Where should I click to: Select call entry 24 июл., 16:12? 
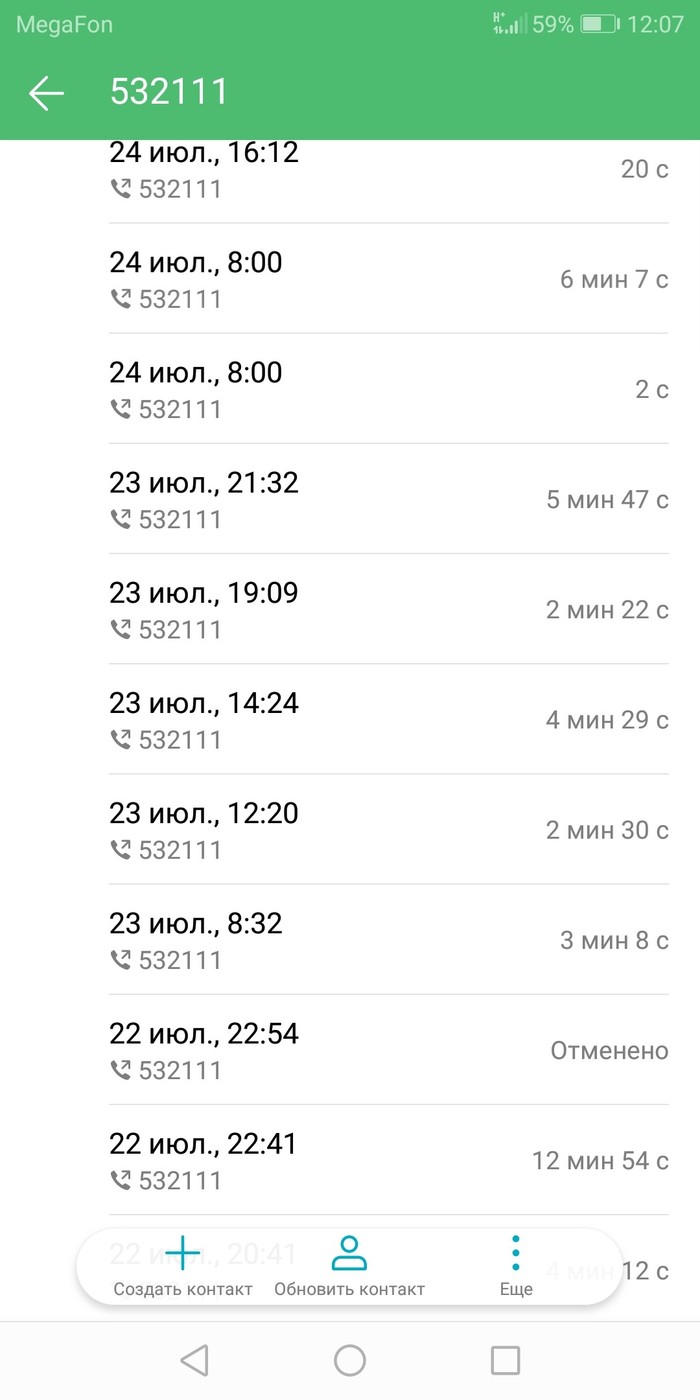(388, 170)
